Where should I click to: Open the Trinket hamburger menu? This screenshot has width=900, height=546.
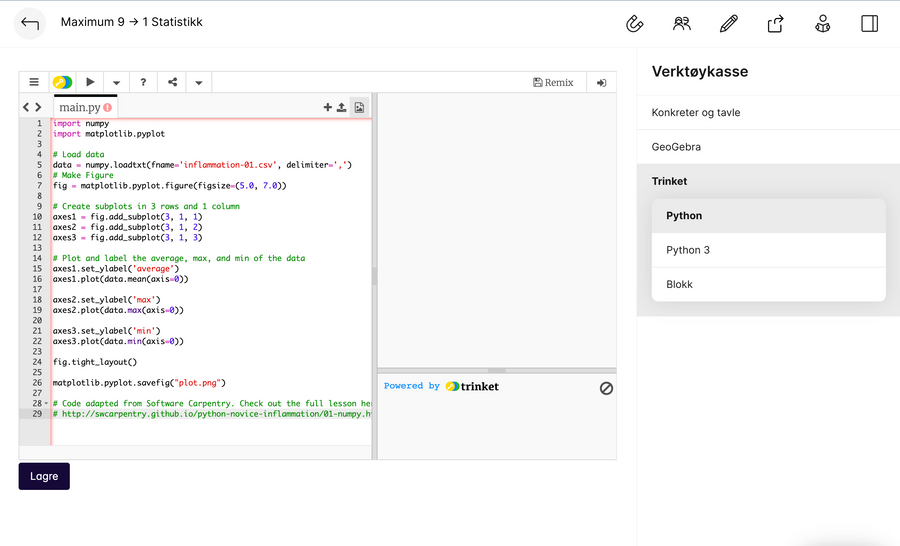coord(34,82)
